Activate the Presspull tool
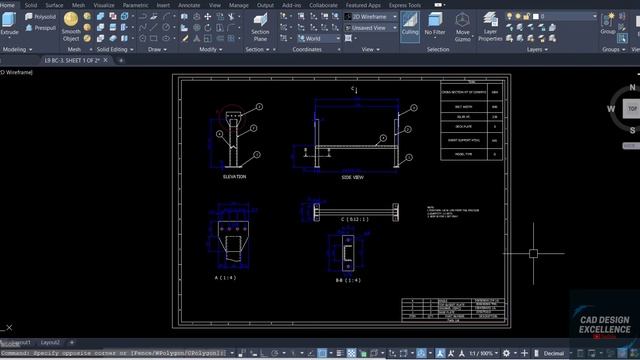 40,28
